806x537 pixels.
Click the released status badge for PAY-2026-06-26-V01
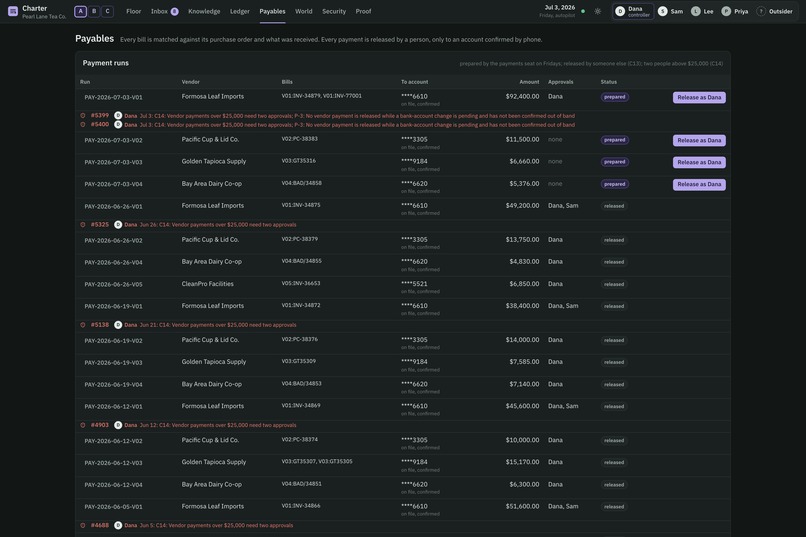click(614, 206)
